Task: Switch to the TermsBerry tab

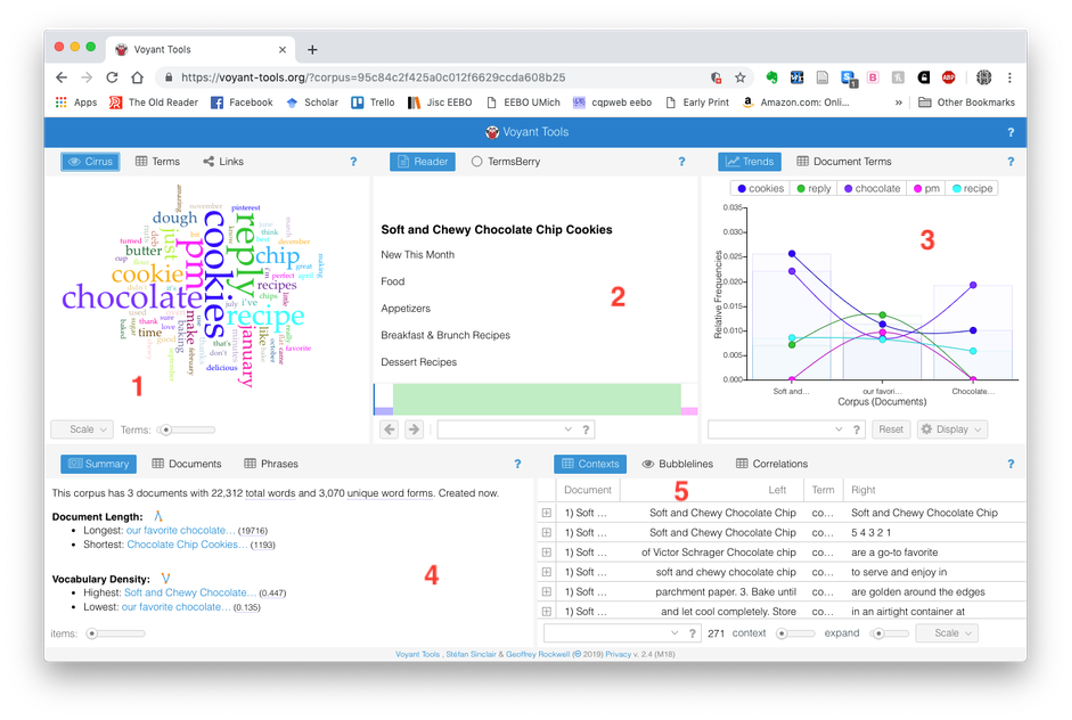Action: pyautogui.click(x=505, y=161)
